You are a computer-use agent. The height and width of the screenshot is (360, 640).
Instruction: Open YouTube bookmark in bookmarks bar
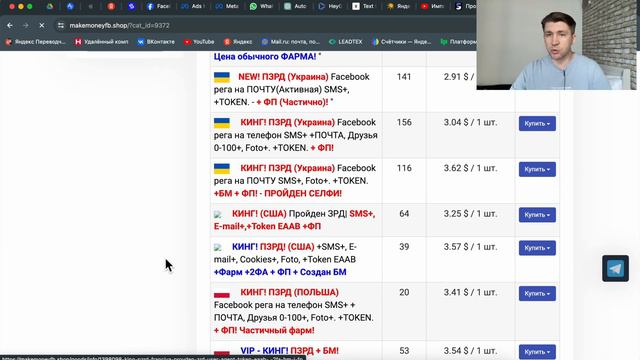pos(199,42)
